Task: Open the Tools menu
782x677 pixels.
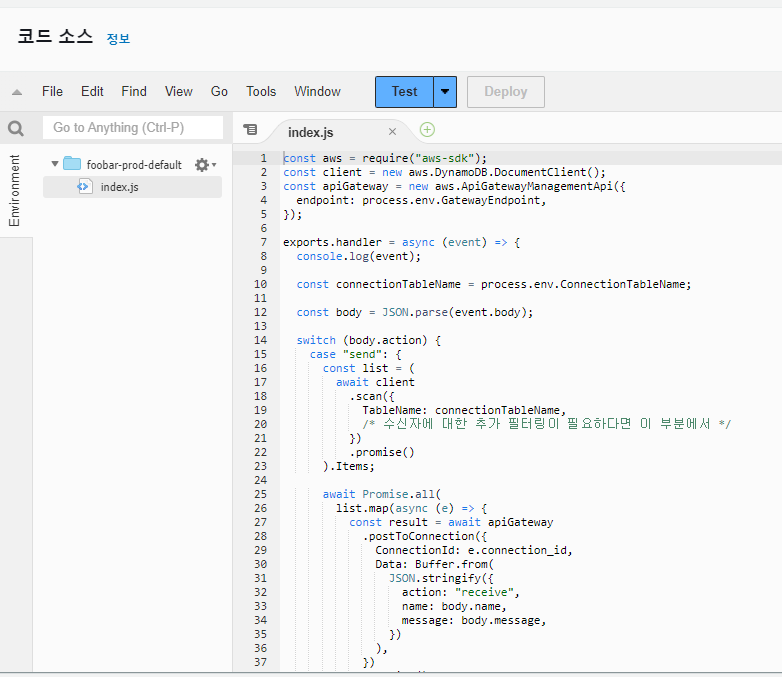Action: (261, 92)
